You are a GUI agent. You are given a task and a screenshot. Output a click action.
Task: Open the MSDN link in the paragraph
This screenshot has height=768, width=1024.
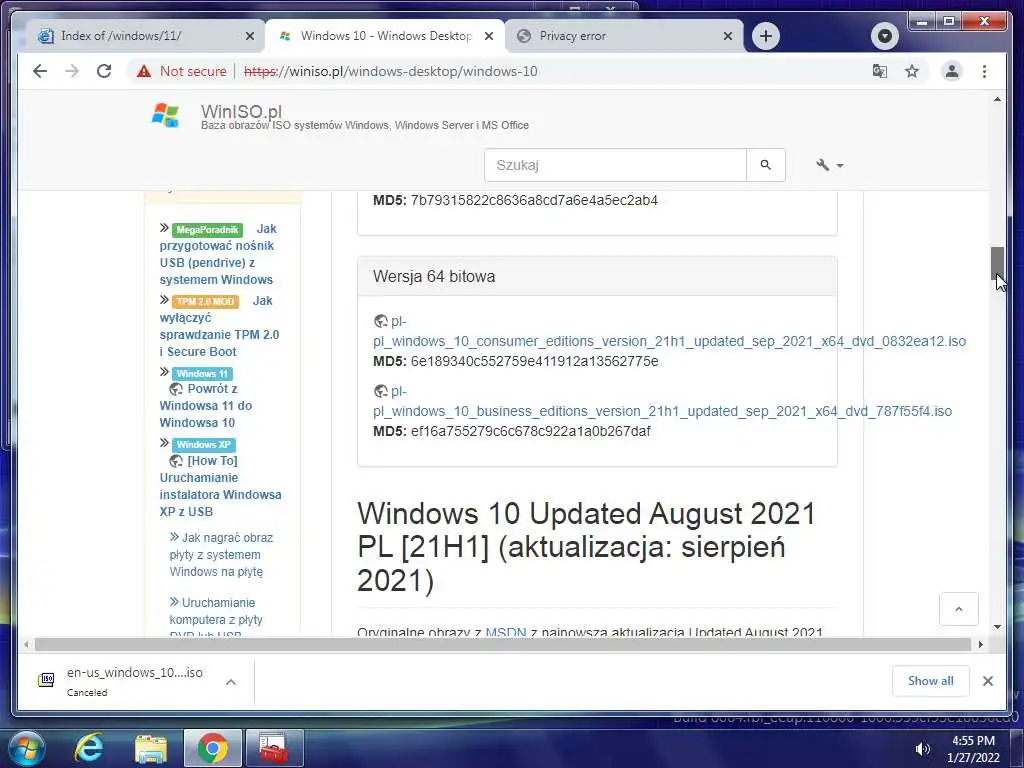click(505, 632)
